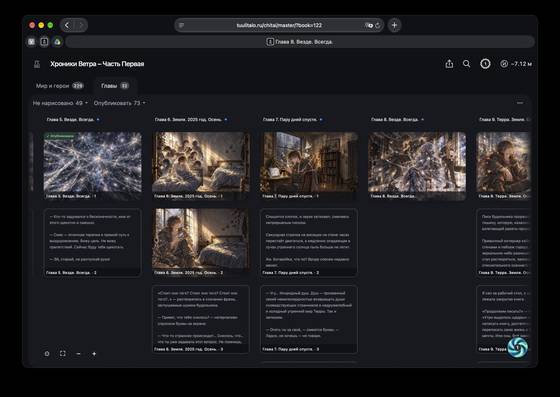This screenshot has width=560, height=397.
Task: Toggle fullscreen view icon
Action: (x=62, y=354)
